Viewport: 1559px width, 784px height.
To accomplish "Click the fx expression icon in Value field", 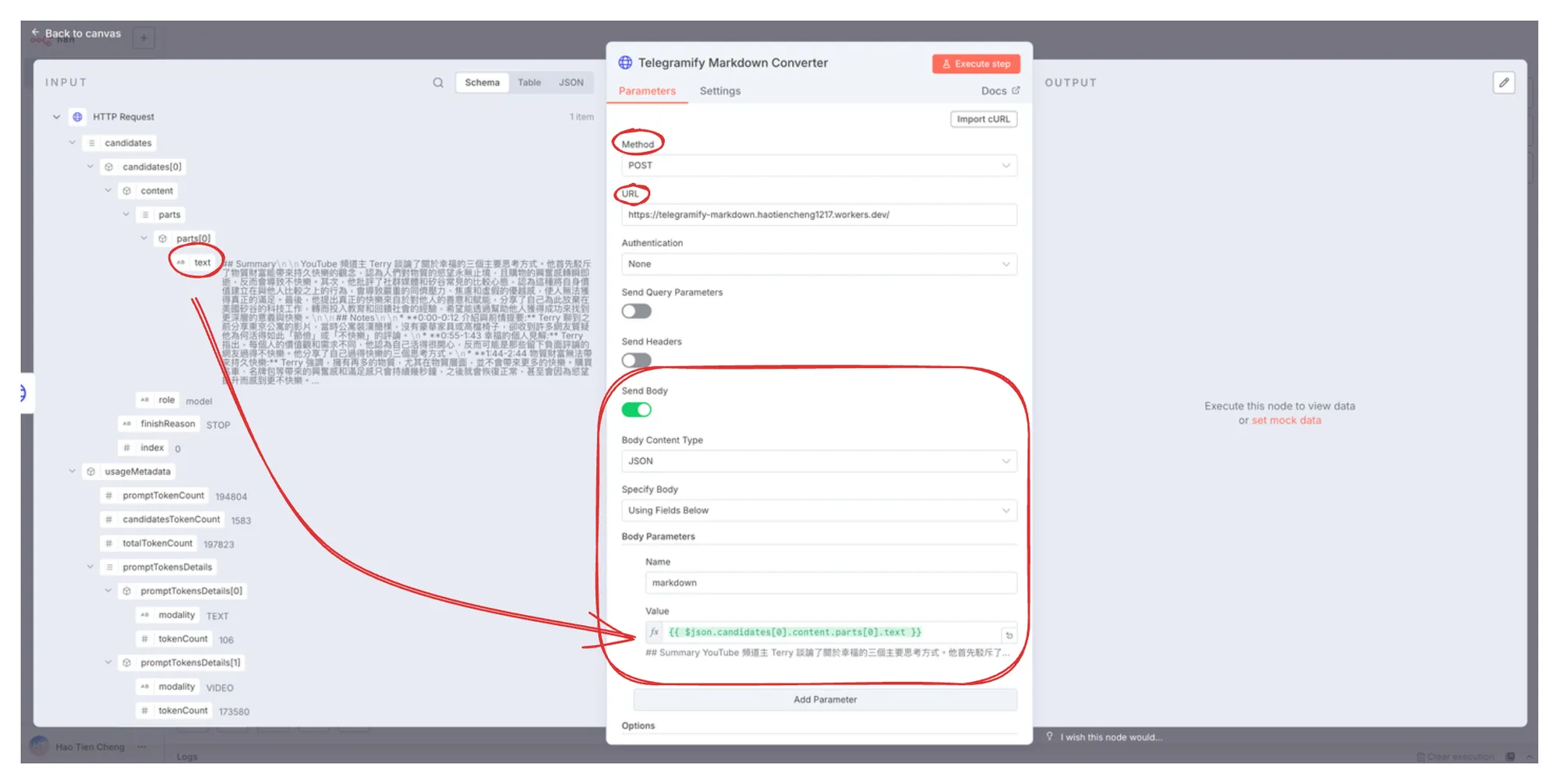I will click(655, 632).
